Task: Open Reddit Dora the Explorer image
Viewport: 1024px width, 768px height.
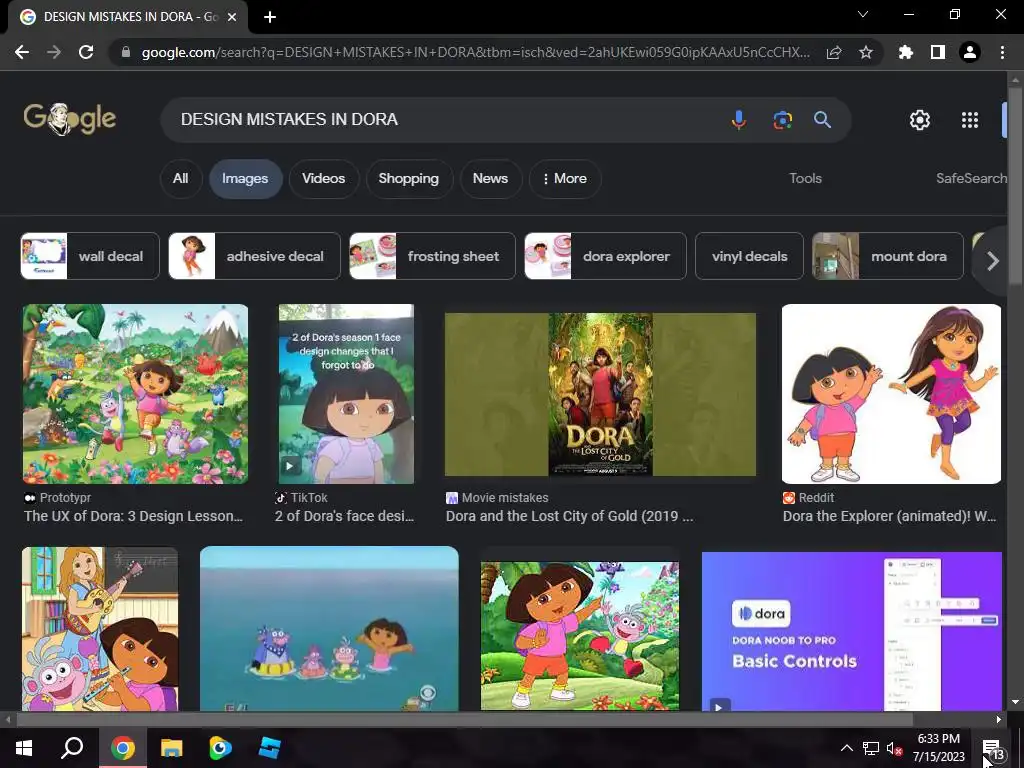Action: click(891, 394)
